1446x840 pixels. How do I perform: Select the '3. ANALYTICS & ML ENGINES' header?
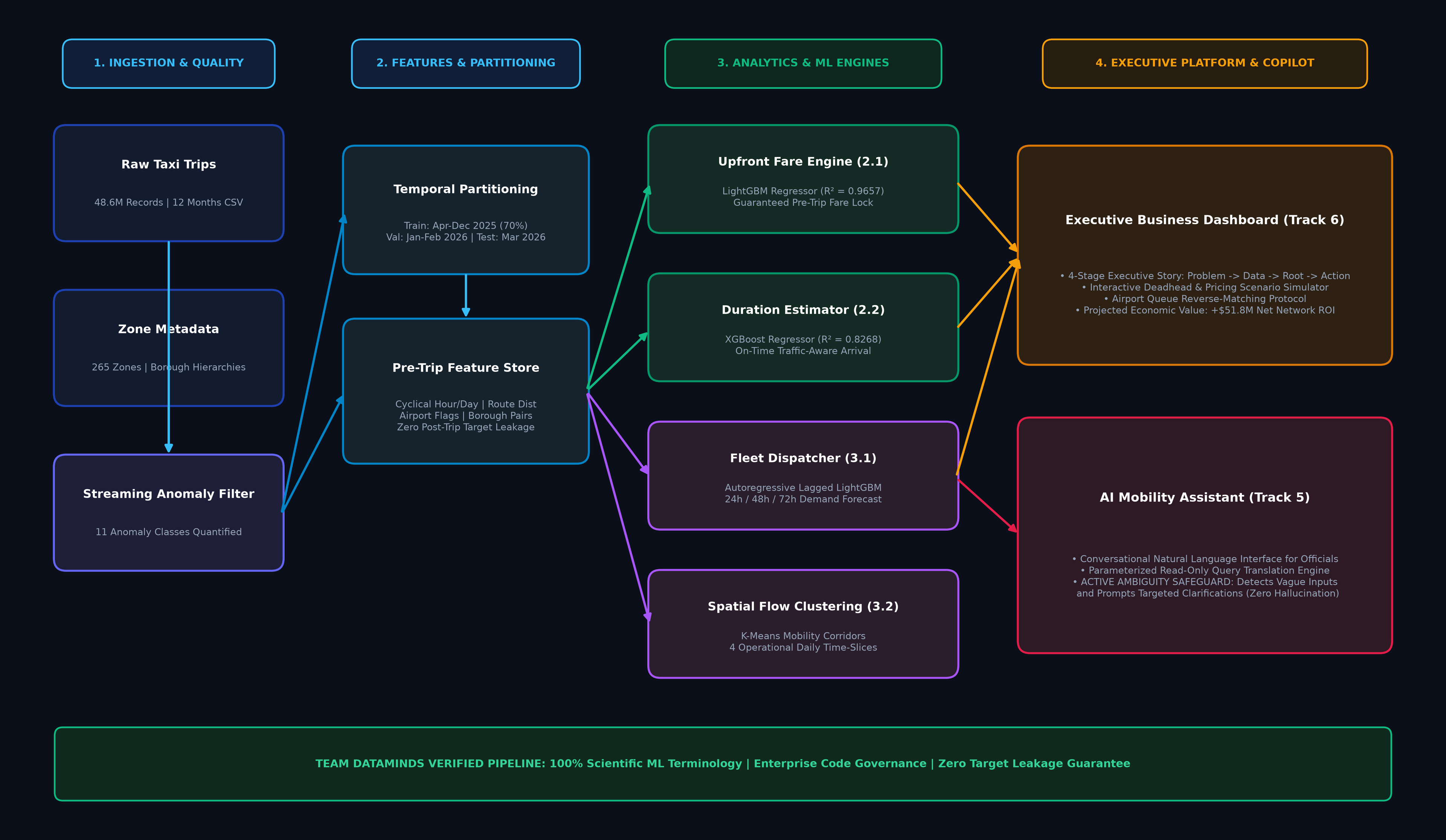[x=803, y=63]
